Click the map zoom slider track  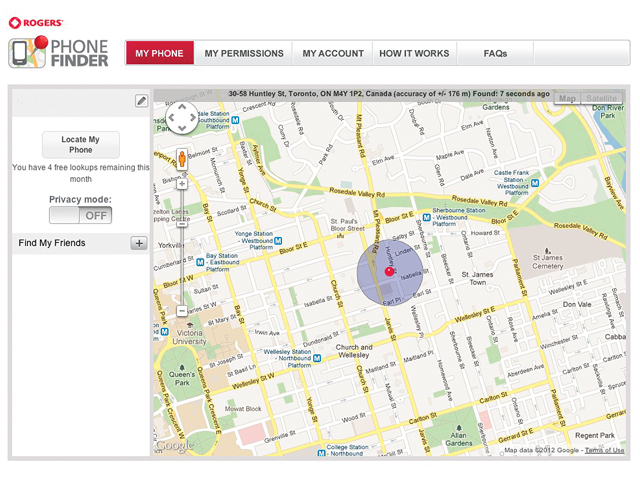[181, 250]
